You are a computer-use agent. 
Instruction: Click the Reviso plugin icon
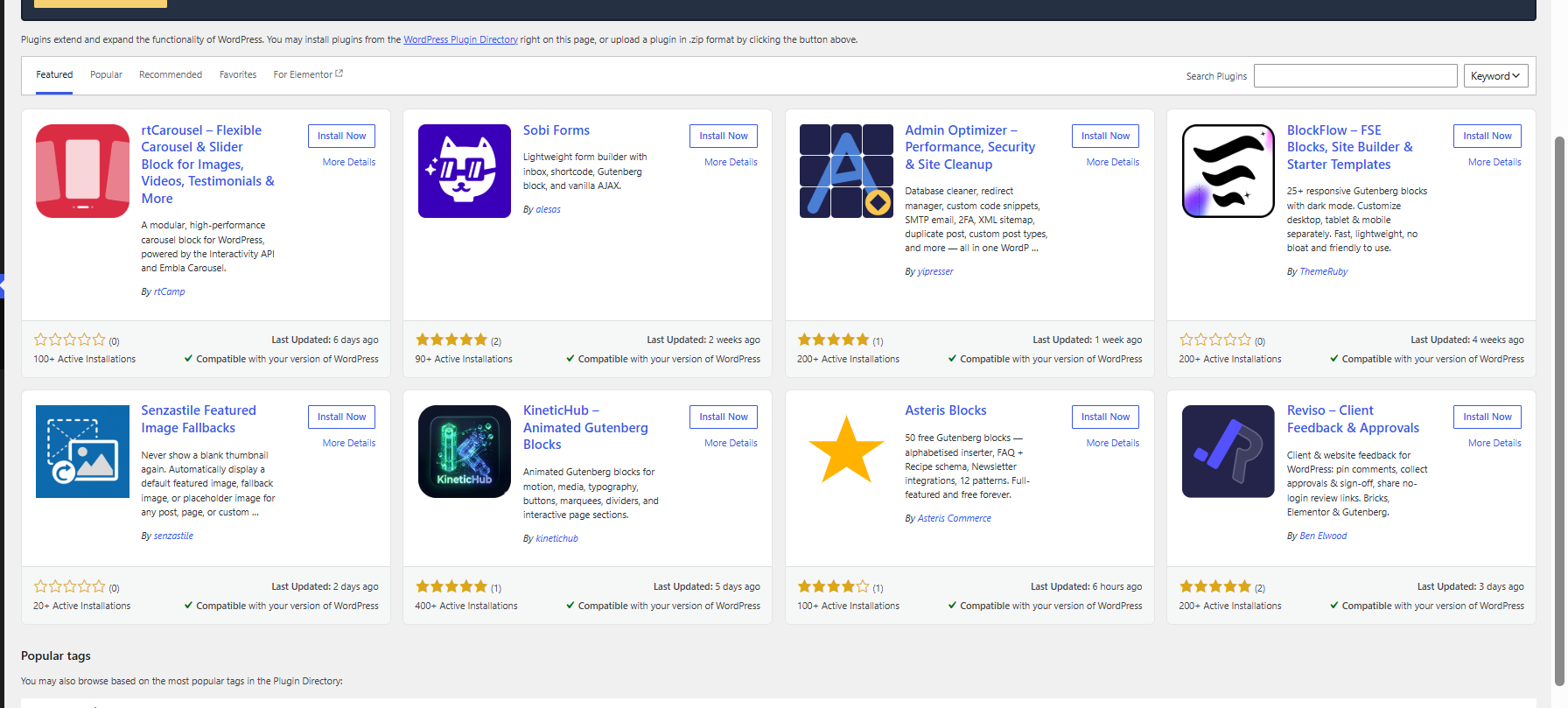pyautogui.click(x=1228, y=452)
